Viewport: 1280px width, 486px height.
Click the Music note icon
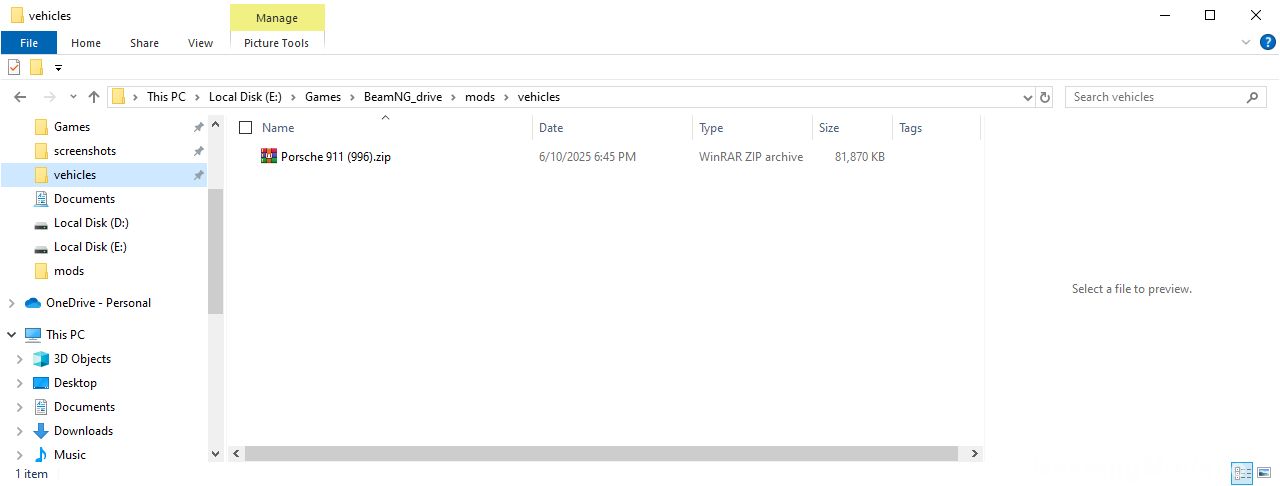pos(41,455)
